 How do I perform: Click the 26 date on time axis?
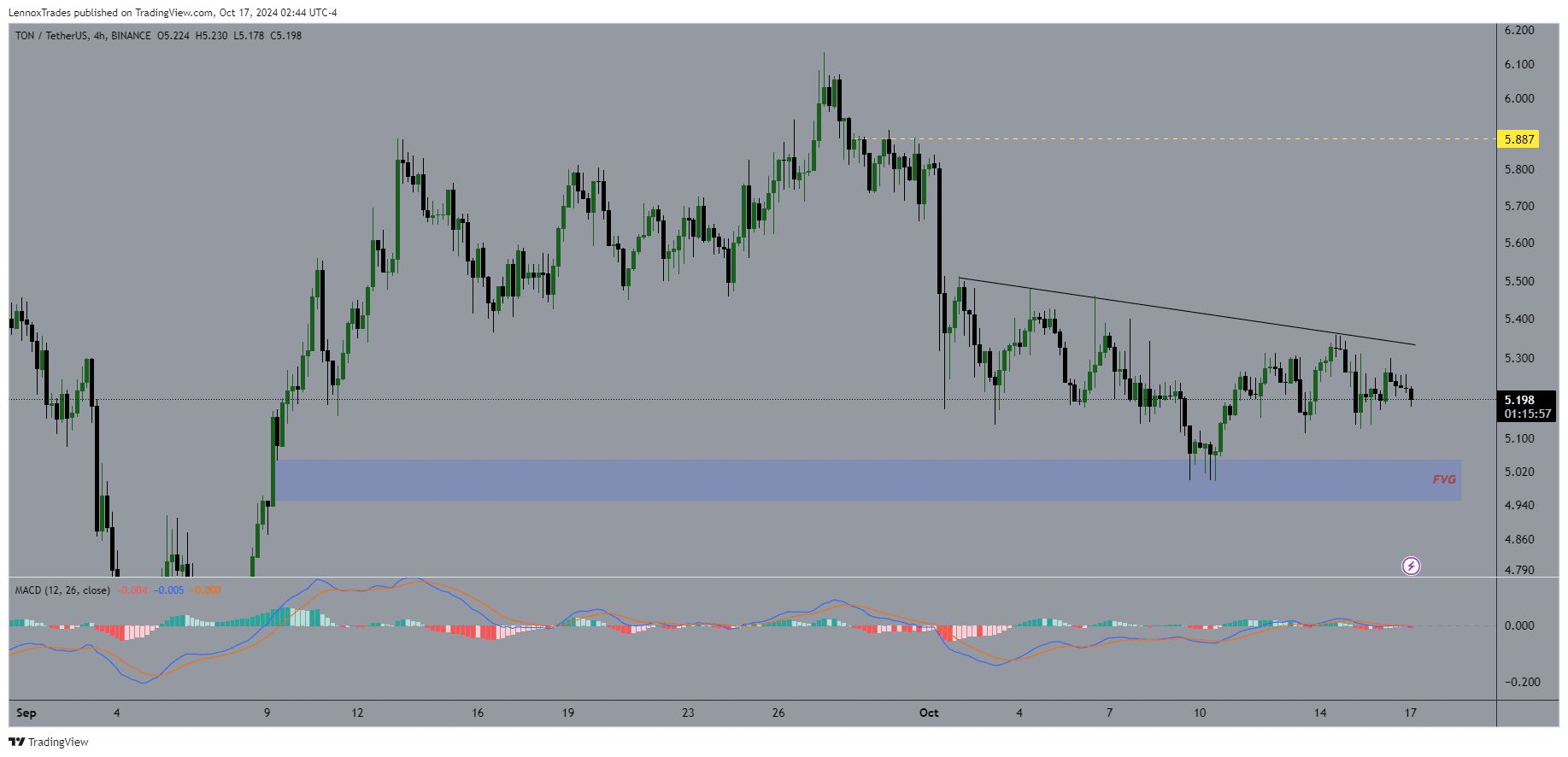click(x=778, y=713)
